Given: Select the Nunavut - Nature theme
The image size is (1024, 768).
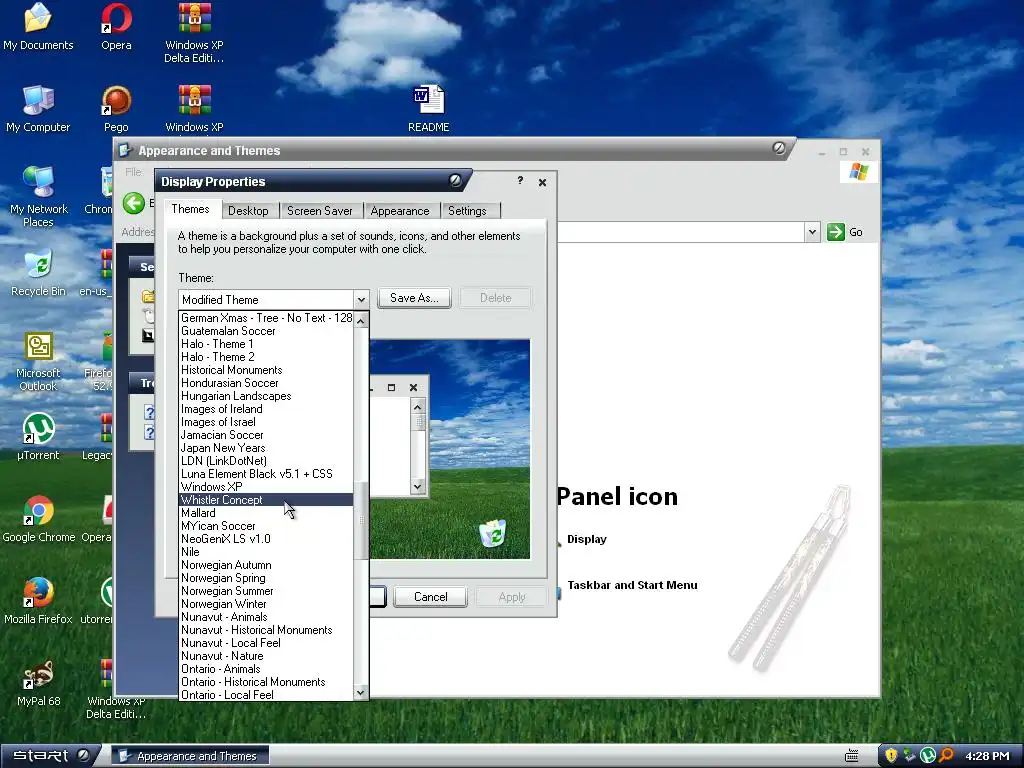Looking at the screenshot, I should tap(266, 656).
